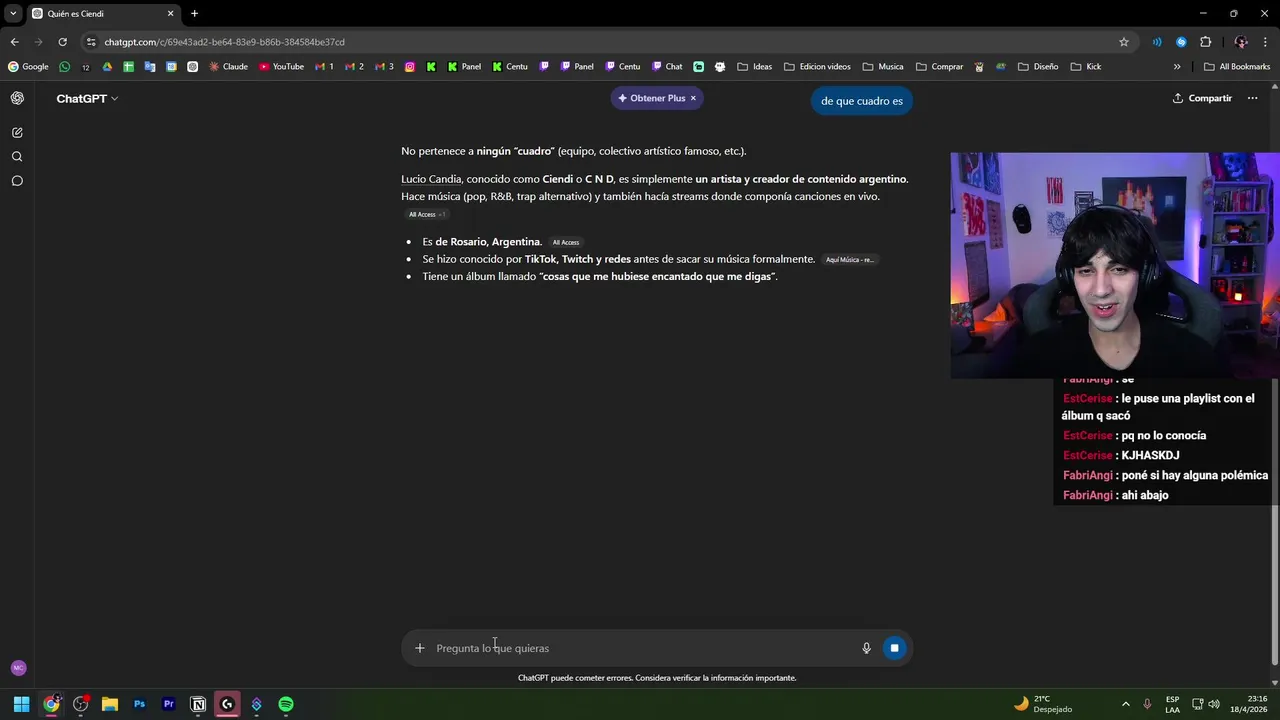The width and height of the screenshot is (1280, 720).
Task: Click the microphone dictation icon in prompt
Action: tap(867, 648)
